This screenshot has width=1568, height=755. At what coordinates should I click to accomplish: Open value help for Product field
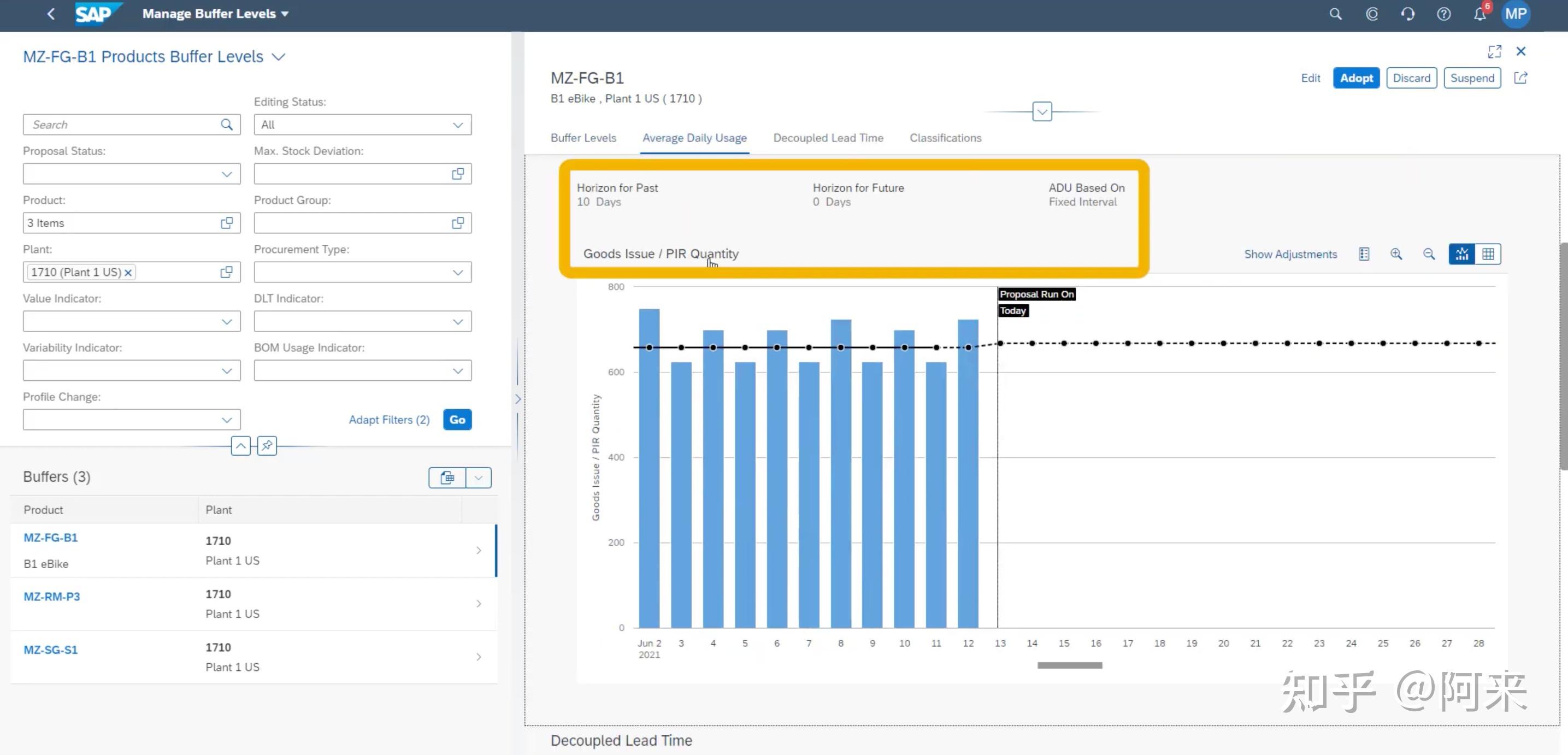pos(226,223)
